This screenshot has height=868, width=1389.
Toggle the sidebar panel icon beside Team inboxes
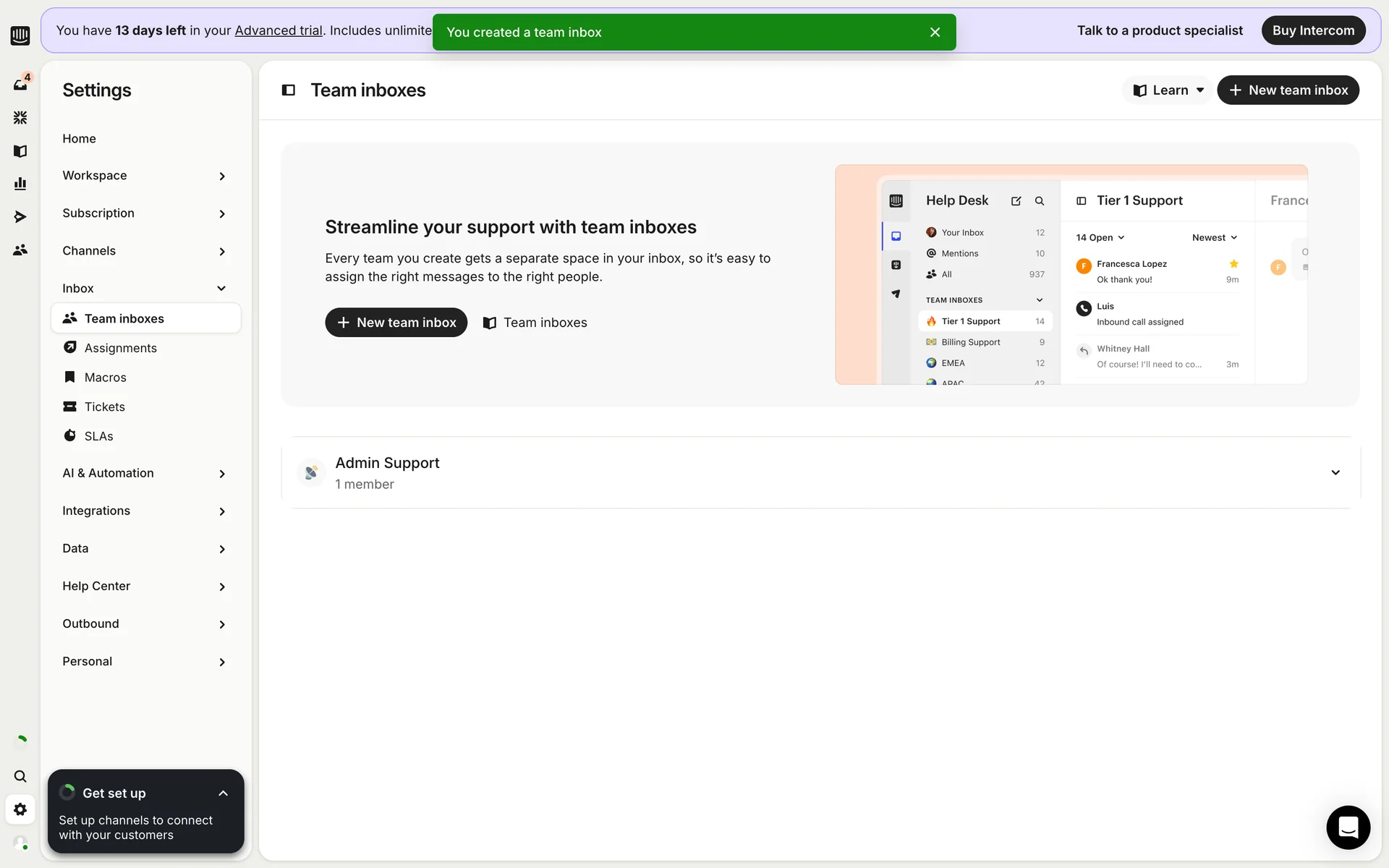(289, 90)
